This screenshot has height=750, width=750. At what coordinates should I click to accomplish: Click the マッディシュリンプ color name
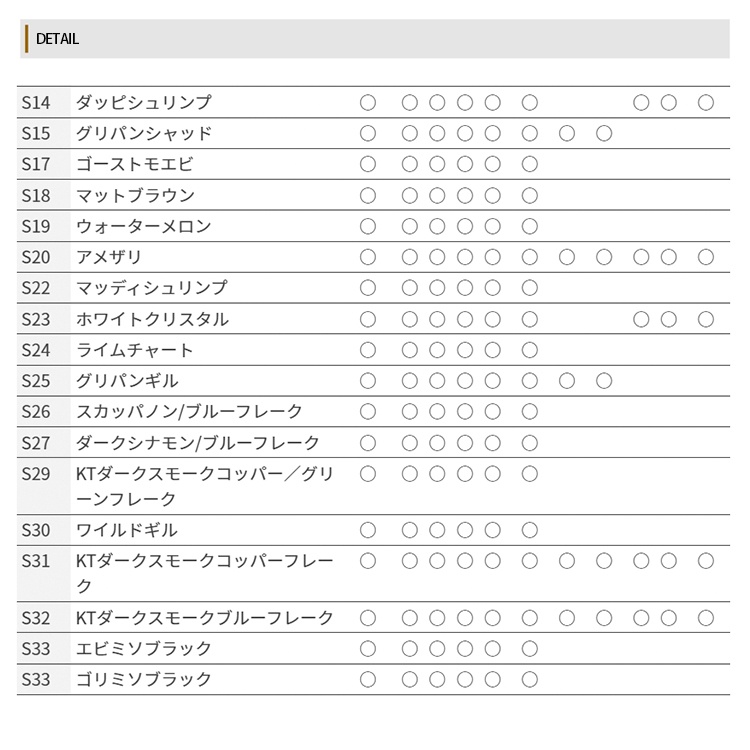tap(152, 288)
